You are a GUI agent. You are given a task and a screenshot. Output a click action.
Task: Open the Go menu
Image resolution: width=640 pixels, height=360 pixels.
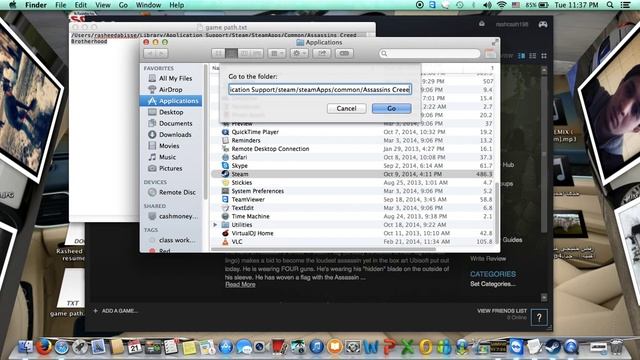pos(123,5)
